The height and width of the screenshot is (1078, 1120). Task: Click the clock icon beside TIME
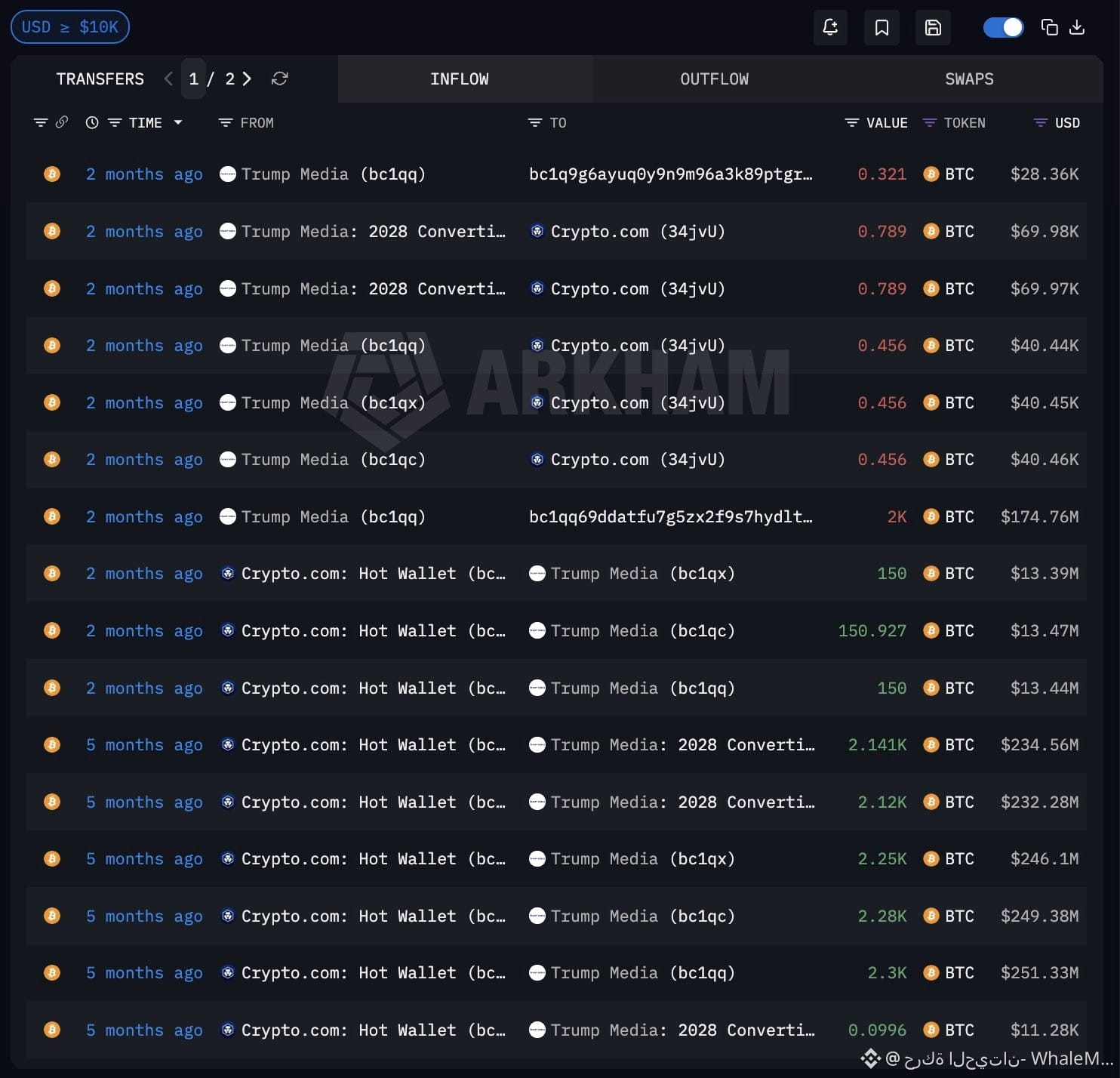pyautogui.click(x=92, y=122)
